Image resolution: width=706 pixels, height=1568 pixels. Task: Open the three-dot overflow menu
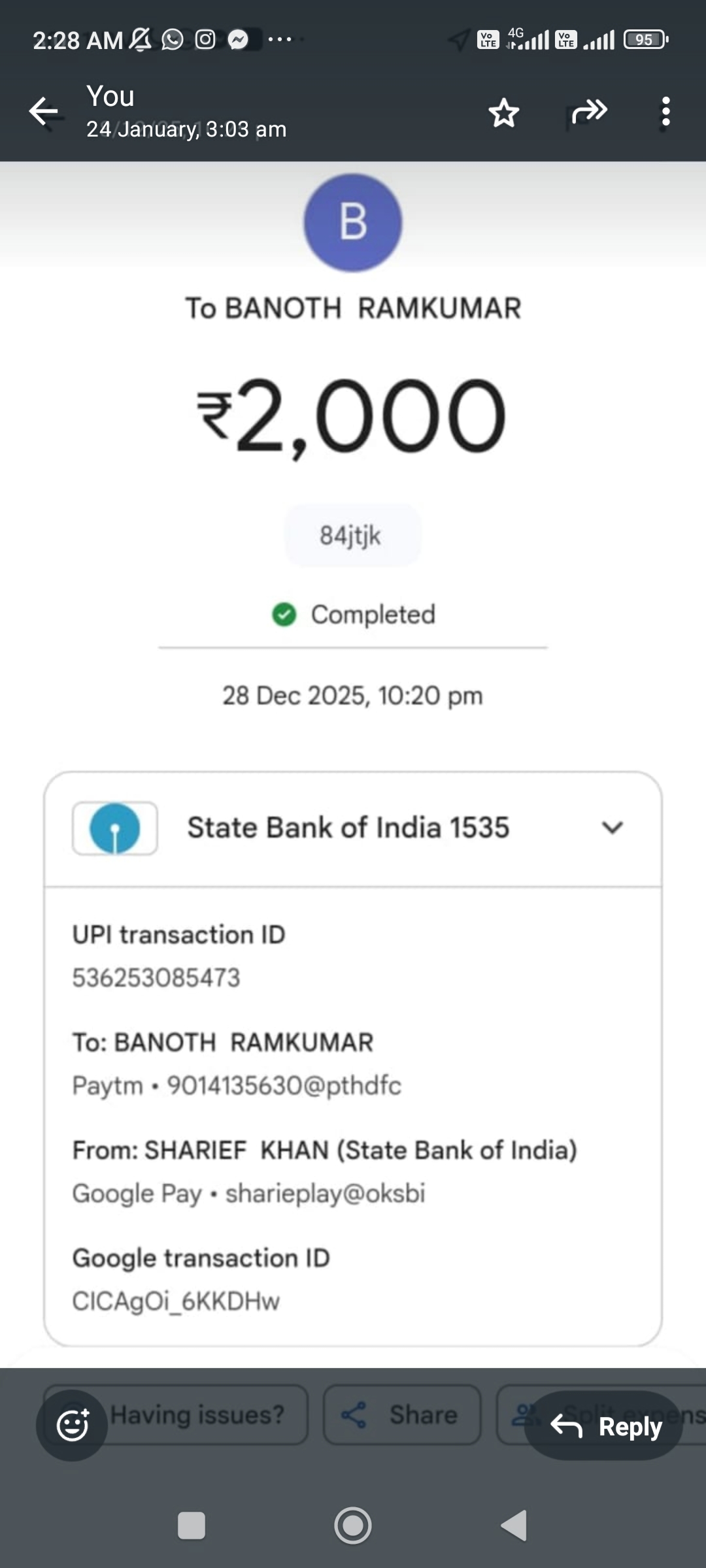point(665,112)
